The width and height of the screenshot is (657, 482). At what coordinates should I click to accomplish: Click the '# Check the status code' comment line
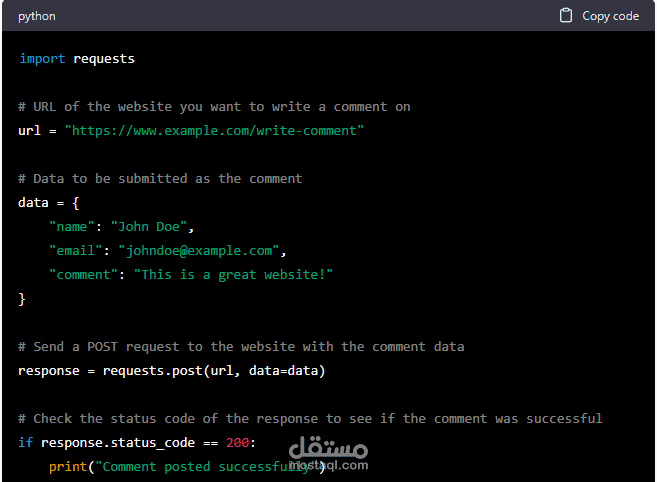point(310,419)
